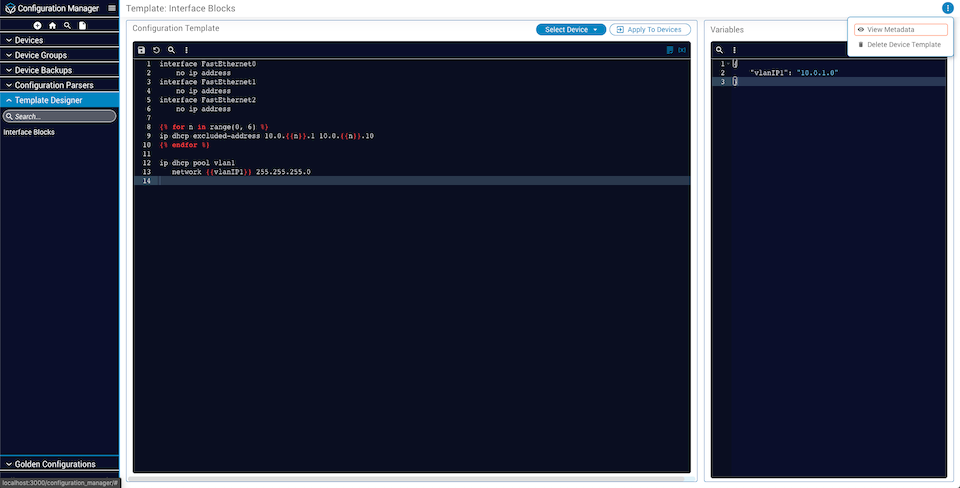This screenshot has width=960, height=488.
Task: Click the Template Designer search field
Action: [60, 116]
